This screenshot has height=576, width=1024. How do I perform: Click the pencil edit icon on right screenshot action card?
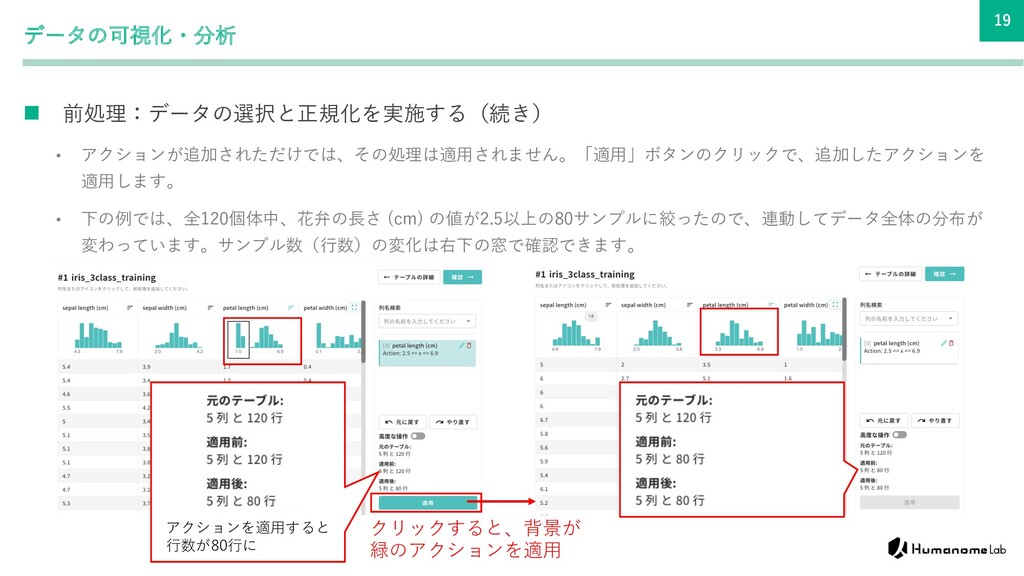(944, 343)
